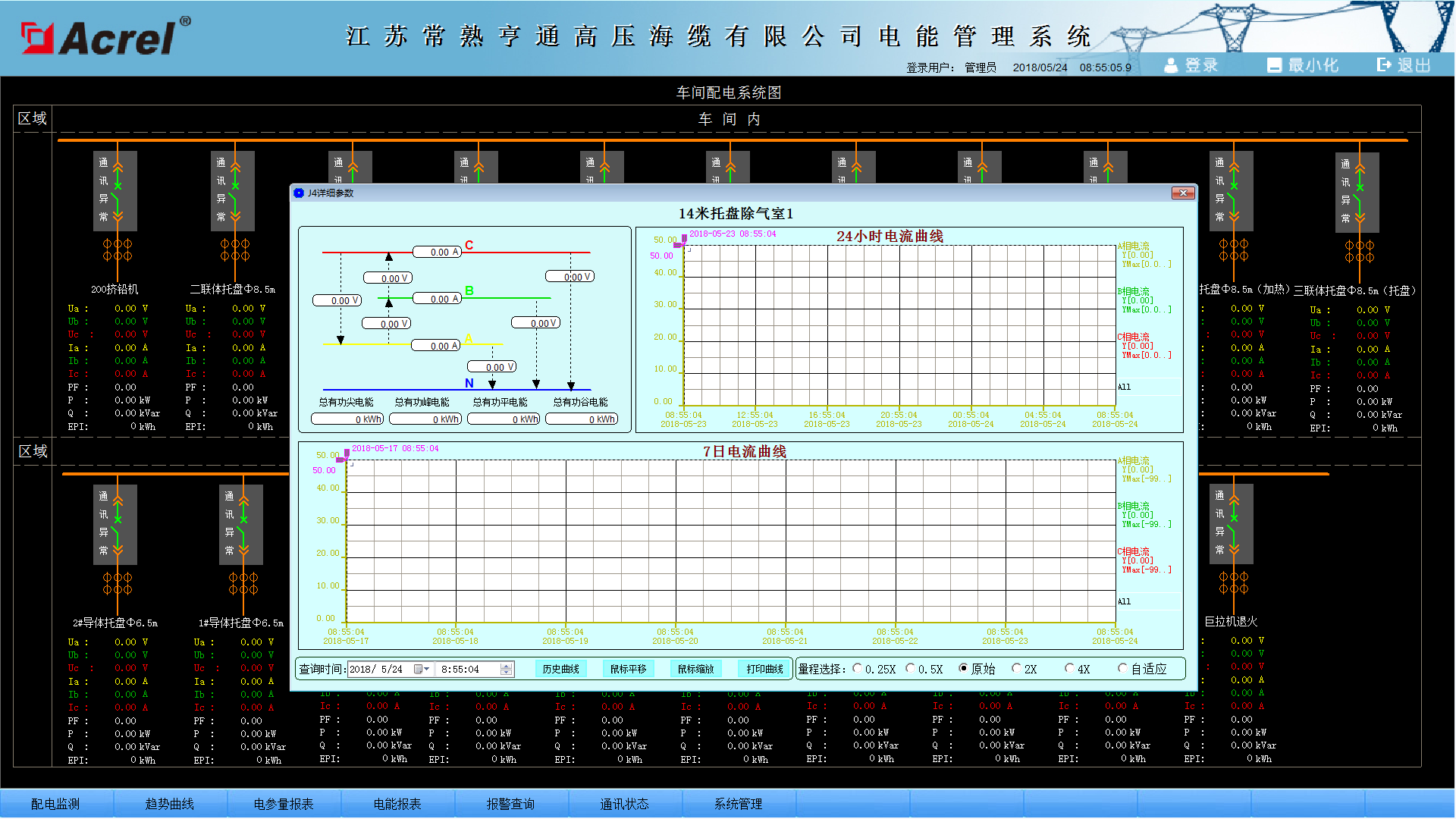Click All legend entry in 24小时 chart
This screenshot has width=1456, height=819.
1124,387
